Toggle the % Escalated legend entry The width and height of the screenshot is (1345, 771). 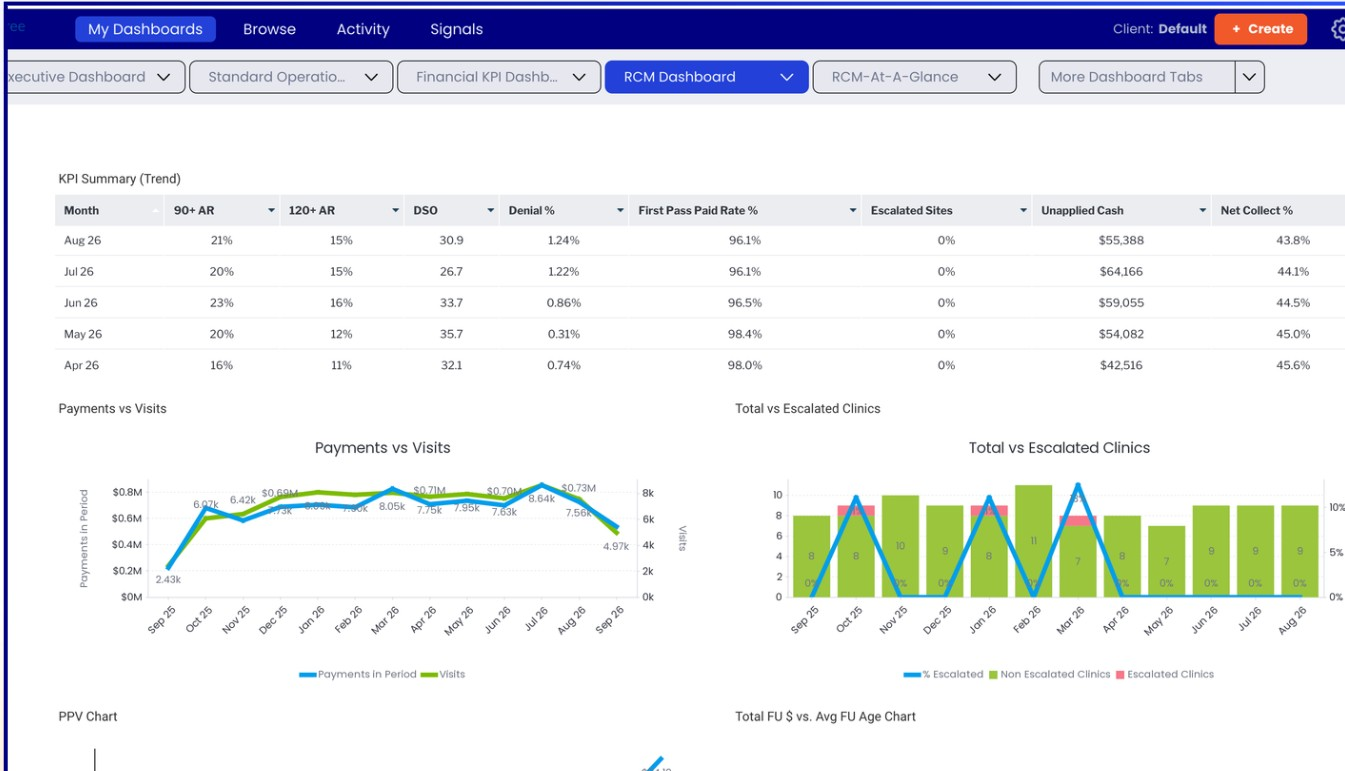[x=944, y=674]
